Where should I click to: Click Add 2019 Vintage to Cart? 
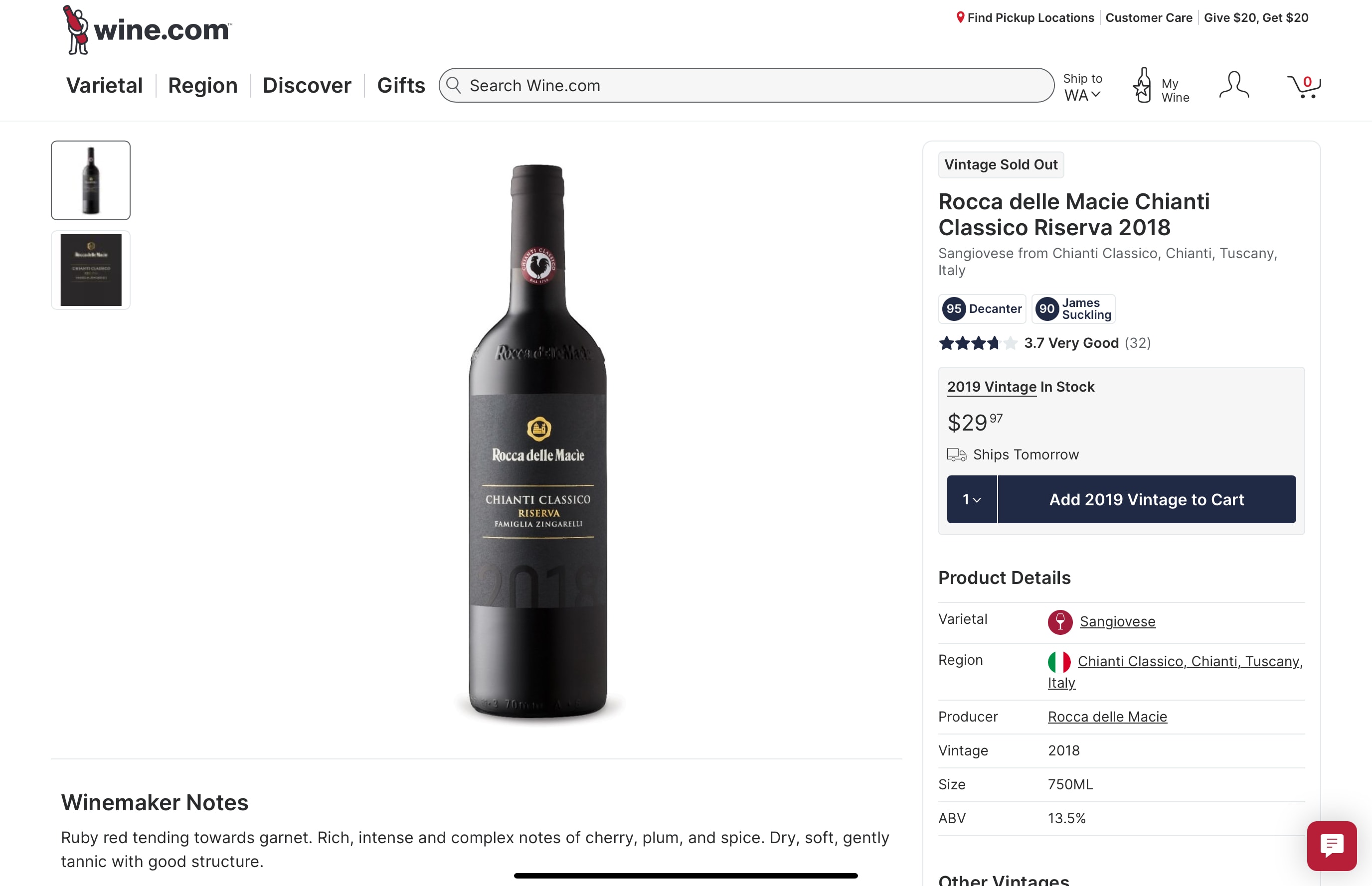point(1146,499)
